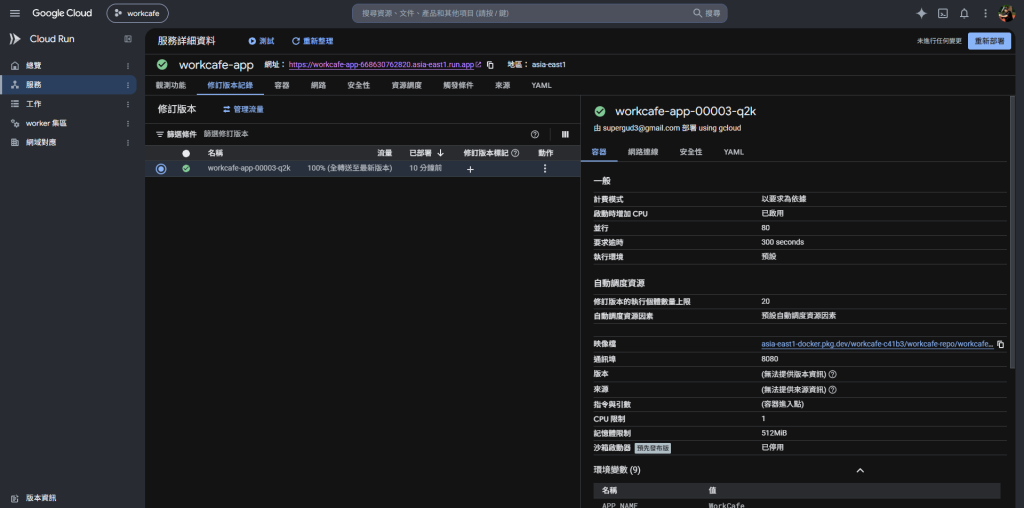Screen dimensions: 1024x508
Task: Open help icon in filter bar
Action: [535, 135]
